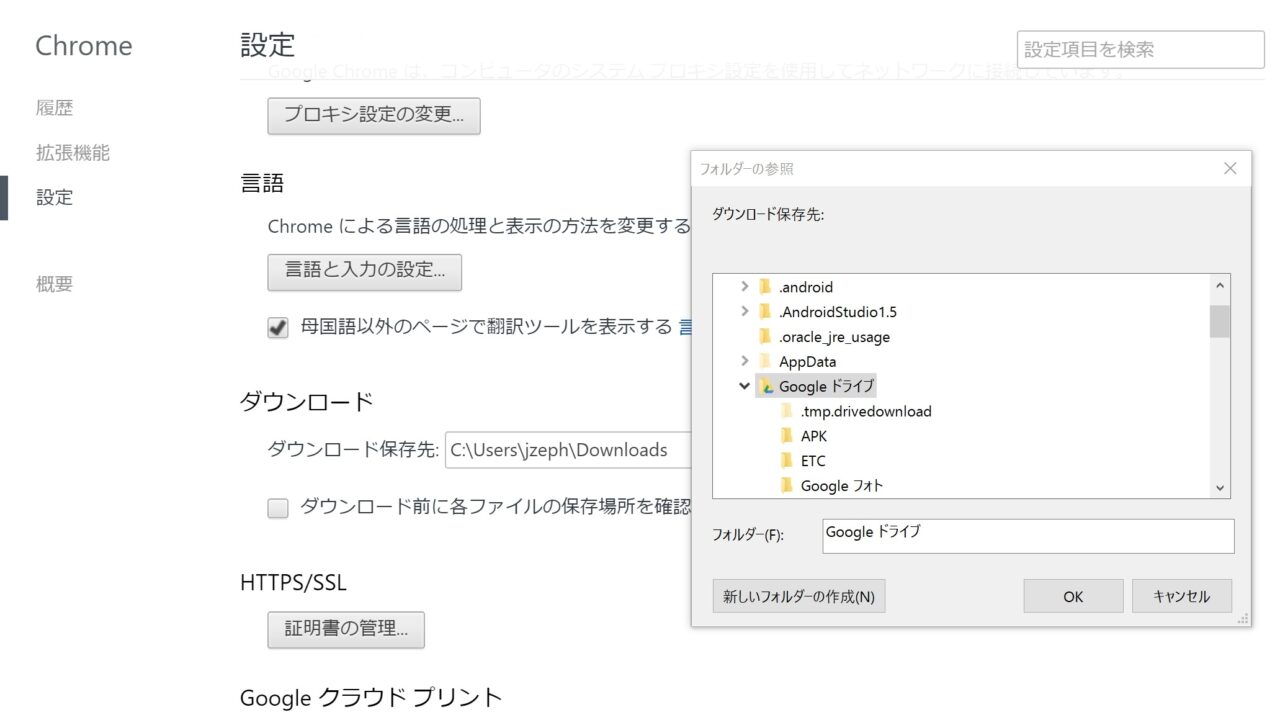1280x720 pixels.
Task: Click the folder tree scrollbar down arrow
Action: [1219, 488]
